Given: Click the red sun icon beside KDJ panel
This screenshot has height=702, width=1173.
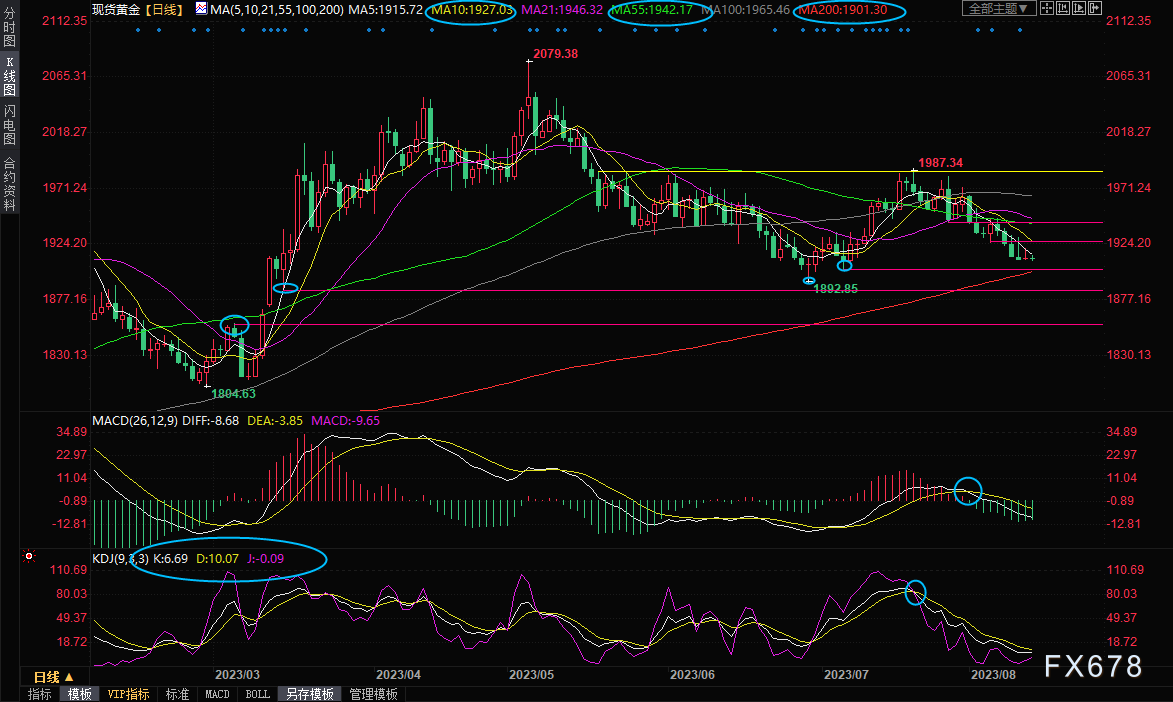Looking at the screenshot, I should coord(28,556).
